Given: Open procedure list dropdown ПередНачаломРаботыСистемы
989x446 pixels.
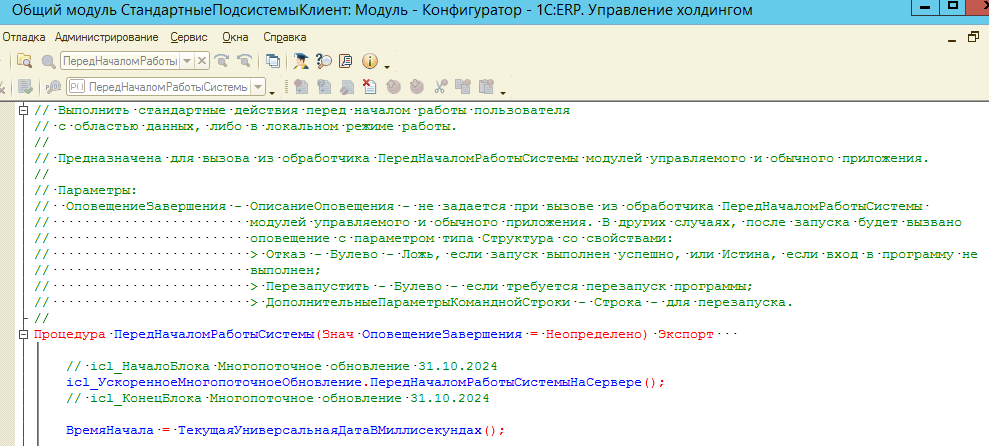Looking at the screenshot, I should (259, 86).
